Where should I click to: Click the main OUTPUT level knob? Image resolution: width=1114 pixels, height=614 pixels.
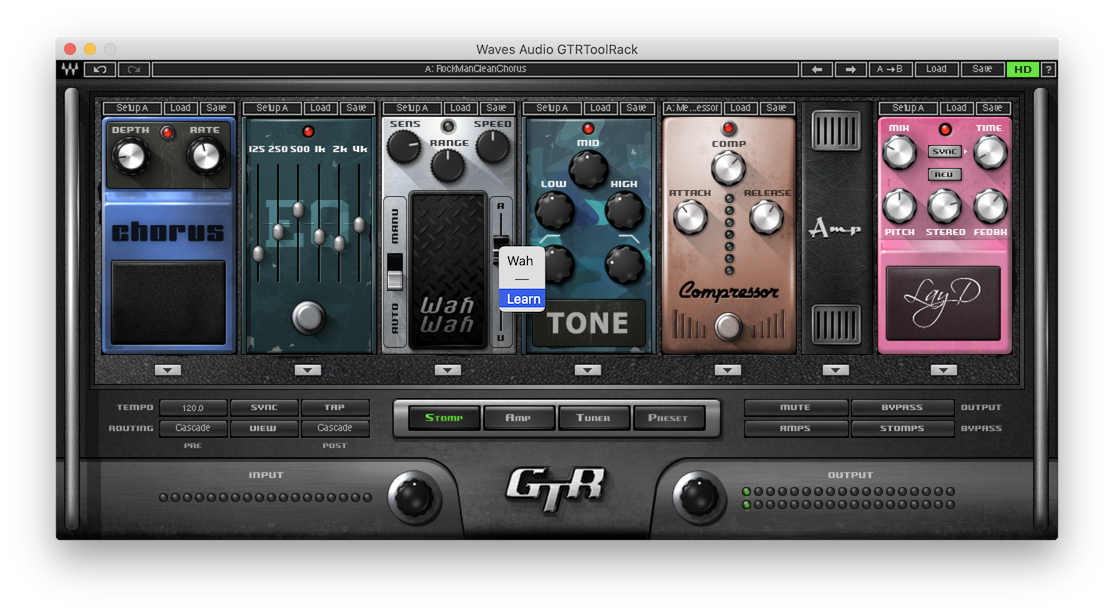click(x=698, y=496)
